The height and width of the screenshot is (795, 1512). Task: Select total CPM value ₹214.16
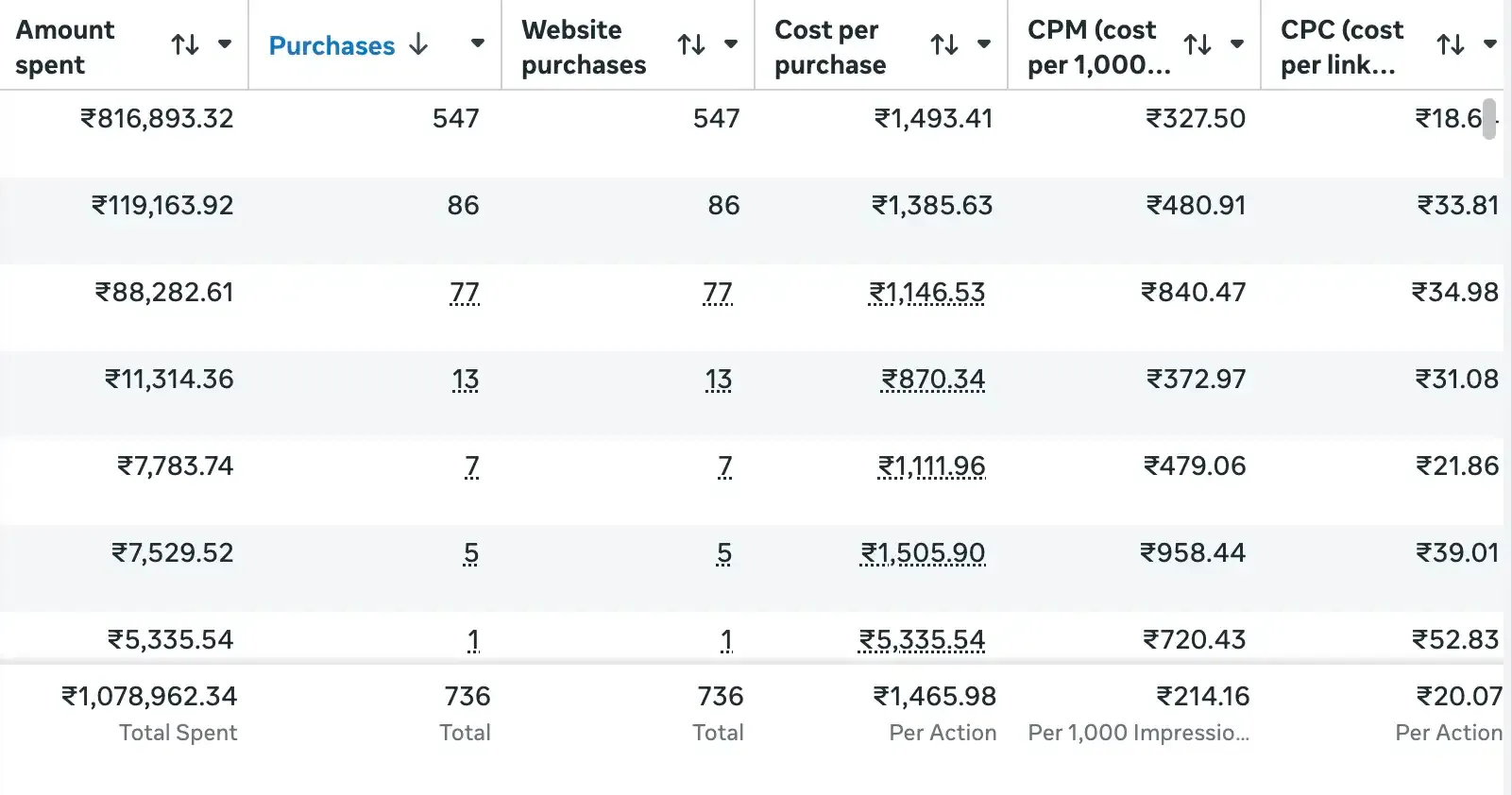[x=1203, y=697]
